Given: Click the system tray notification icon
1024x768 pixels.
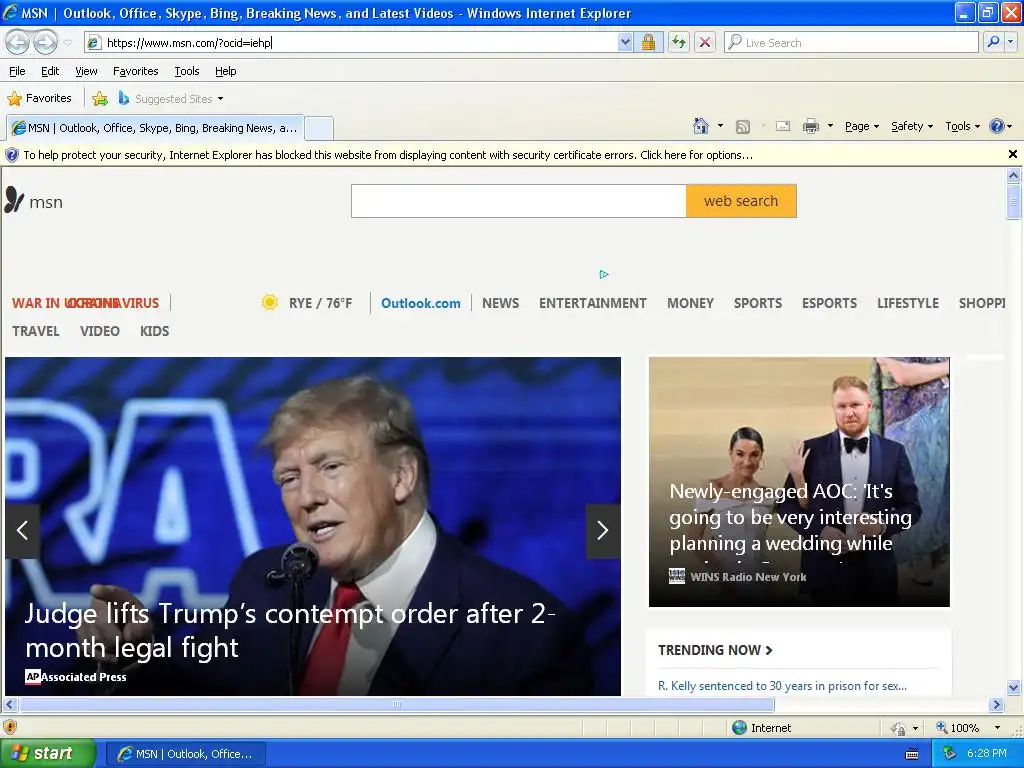Looking at the screenshot, I should click(x=950, y=753).
